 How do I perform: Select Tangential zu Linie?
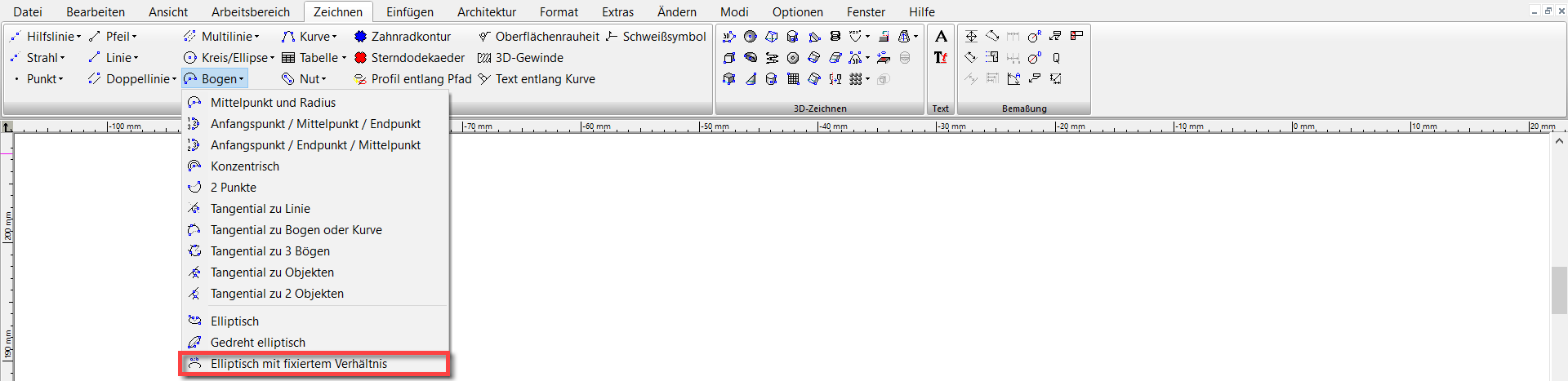(x=315, y=209)
